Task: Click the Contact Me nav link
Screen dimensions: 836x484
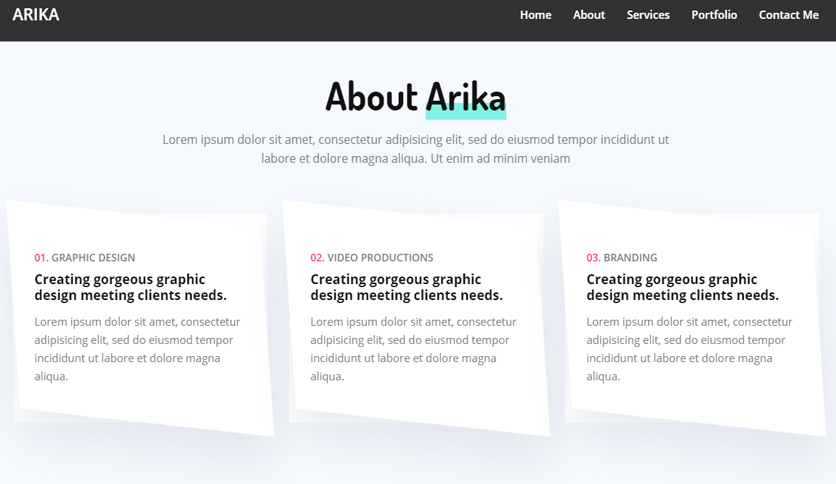Action: [x=789, y=15]
